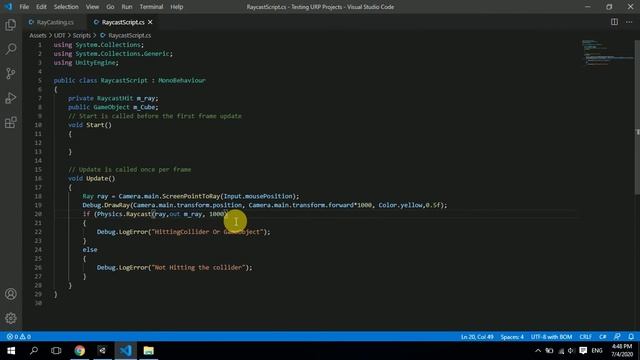Change encoding via UTF-8 with BOM

(551, 337)
